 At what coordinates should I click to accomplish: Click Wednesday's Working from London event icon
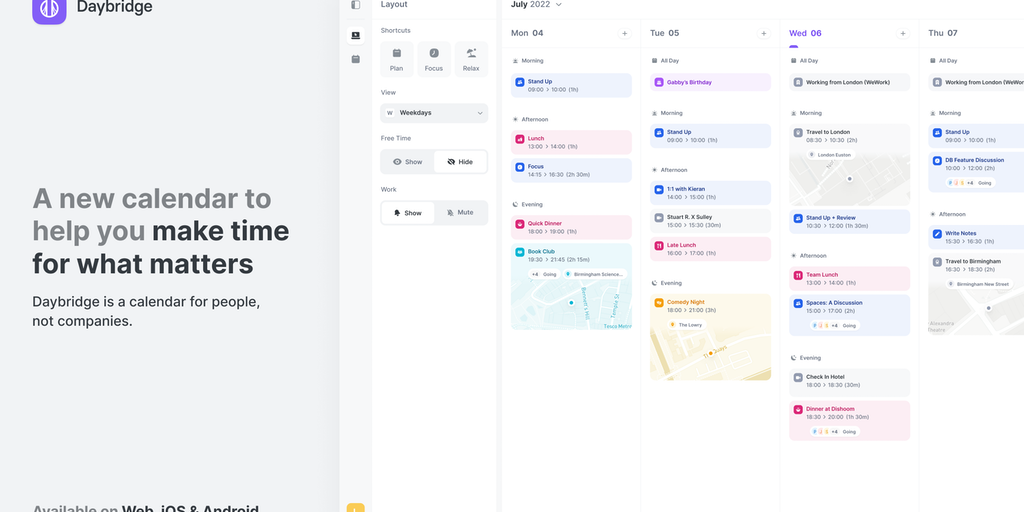[798, 82]
